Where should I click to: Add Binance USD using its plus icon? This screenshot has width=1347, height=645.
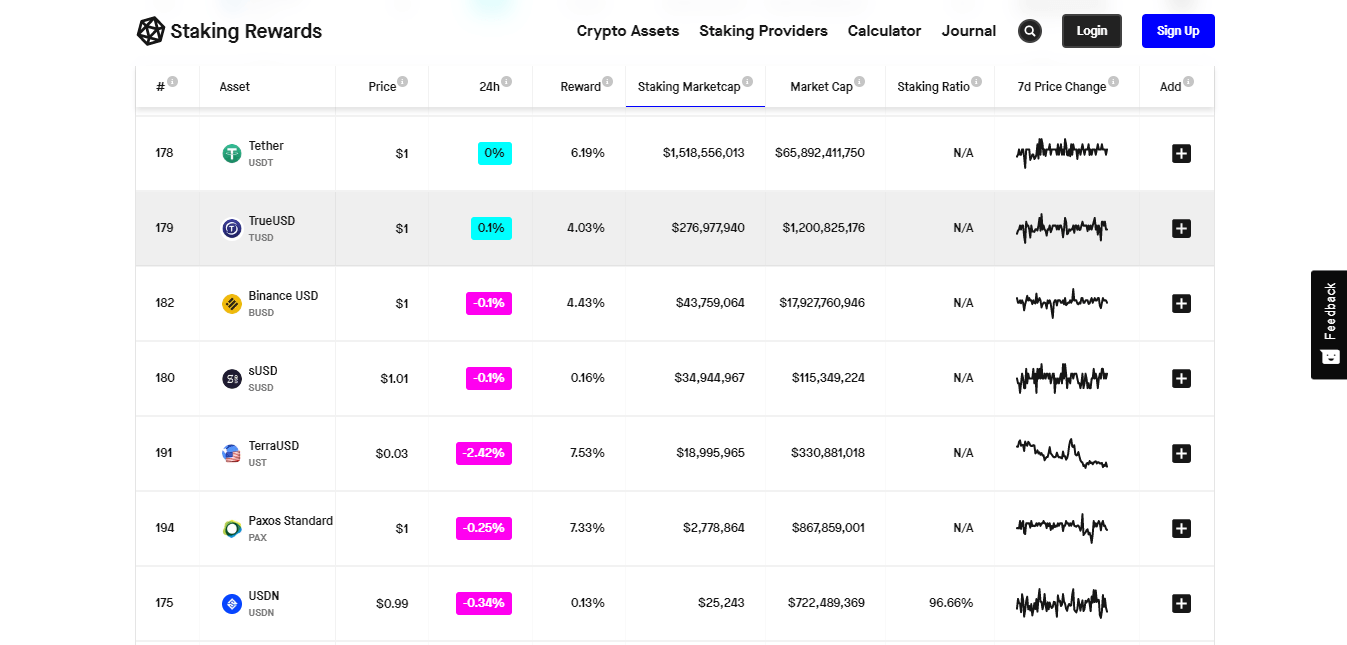1181,303
